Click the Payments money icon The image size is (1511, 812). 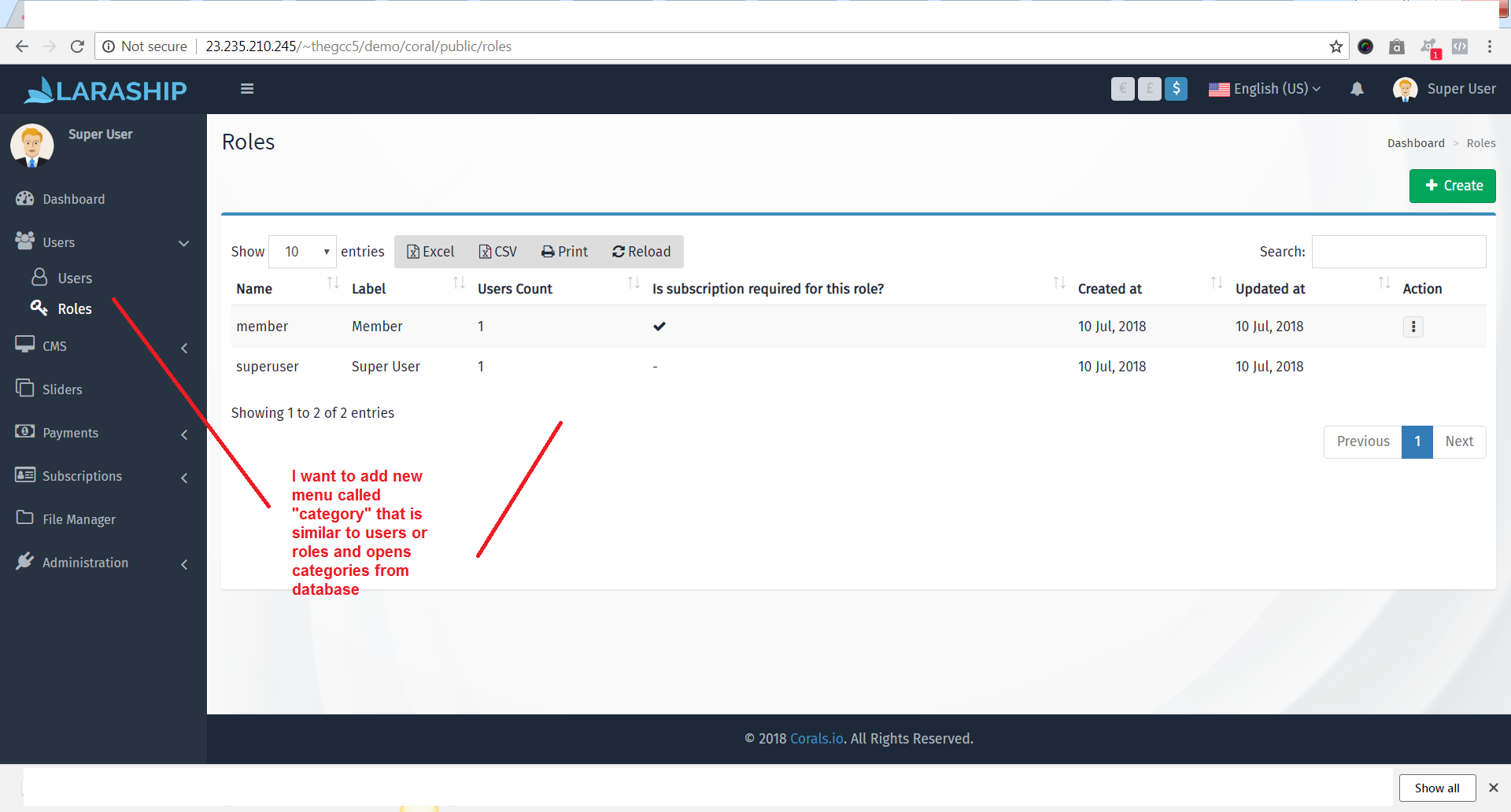(x=25, y=431)
